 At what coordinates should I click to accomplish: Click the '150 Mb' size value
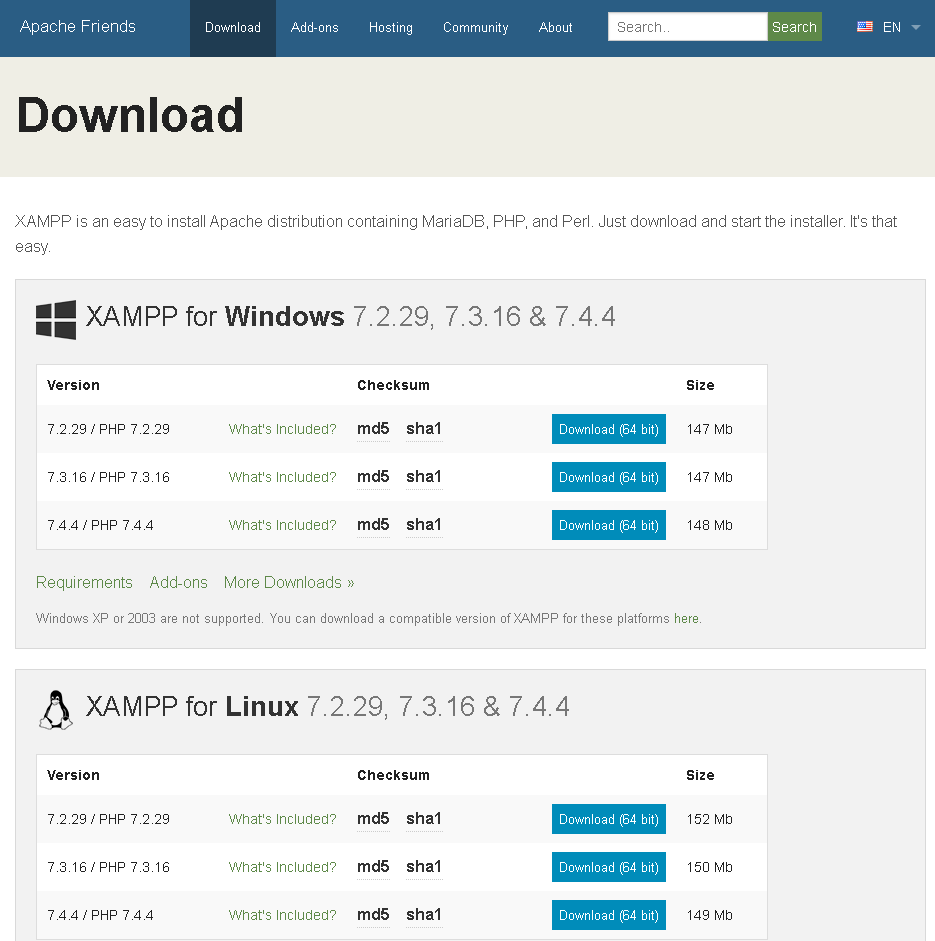click(x=709, y=867)
